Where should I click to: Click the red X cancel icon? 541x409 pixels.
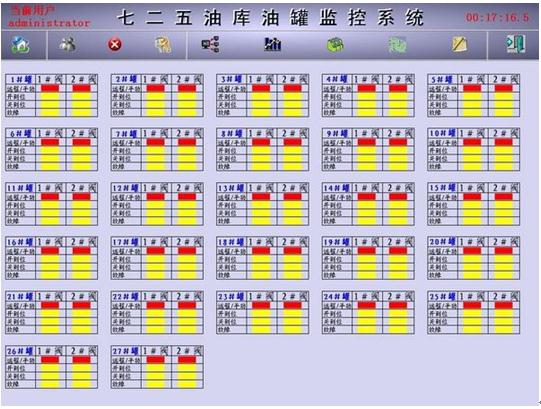(x=115, y=45)
